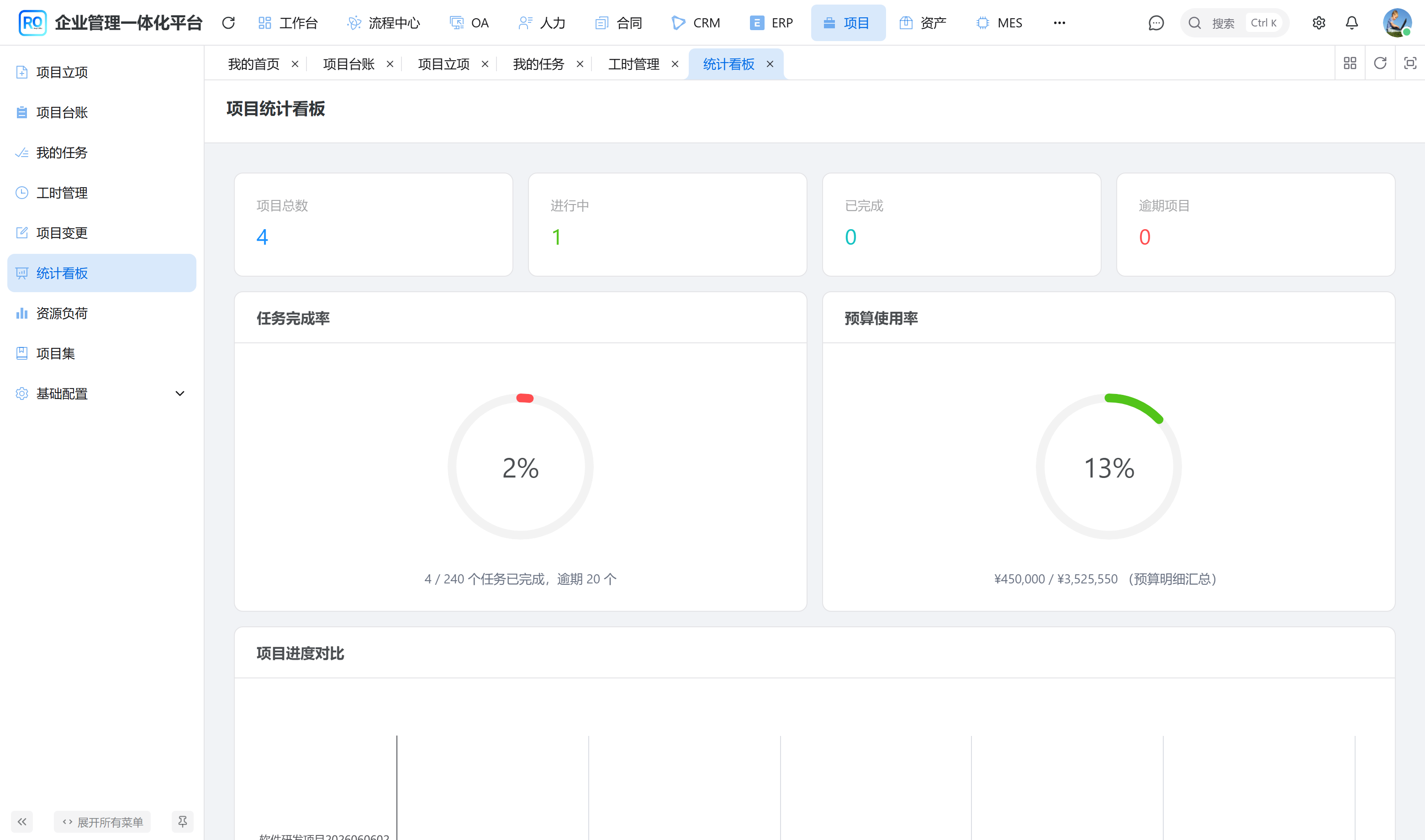The image size is (1425, 840).
Task: Reload the current tab page
Action: (1380, 63)
